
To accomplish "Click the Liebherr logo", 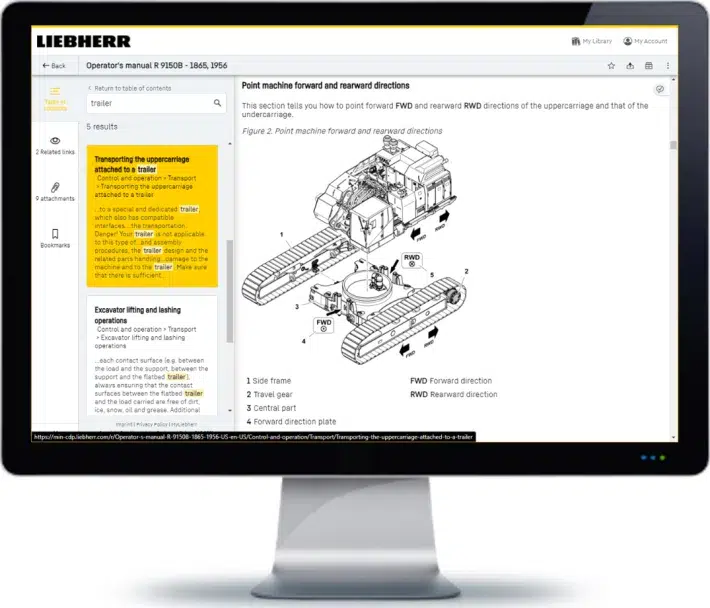I will [x=83, y=41].
